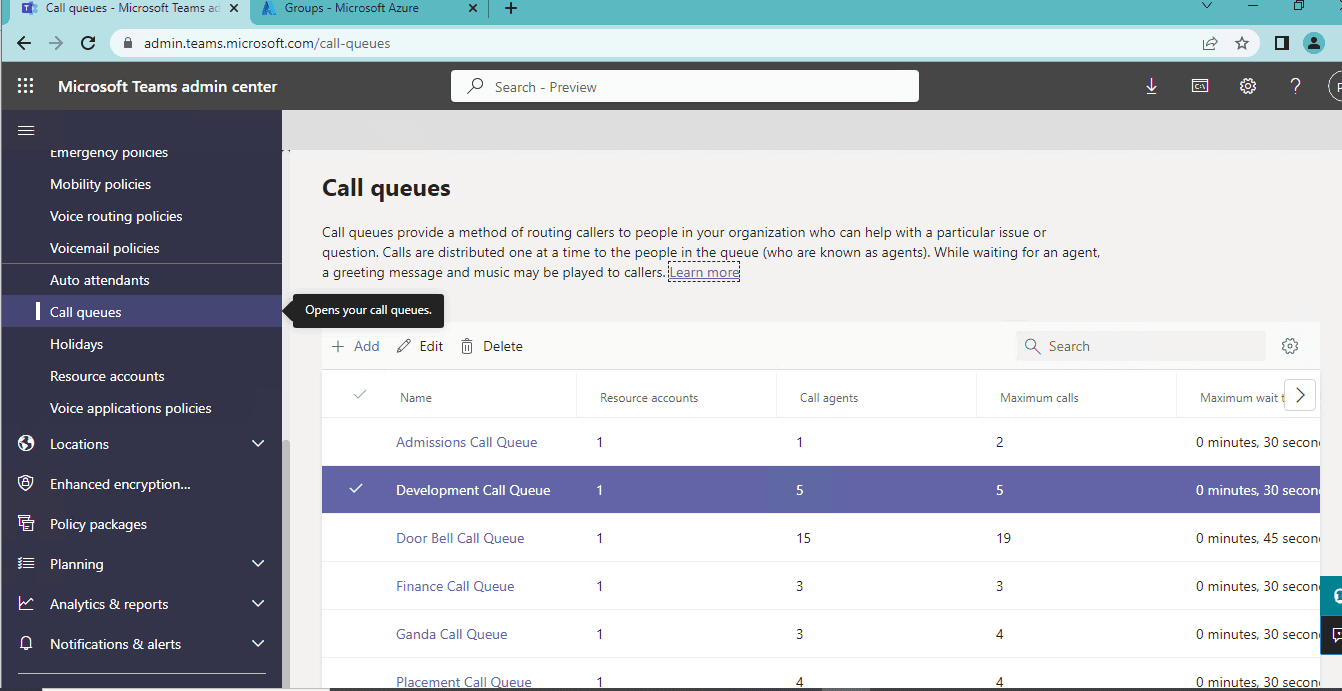Open the Holidays page in the sidebar
This screenshot has width=1342, height=691.
[x=76, y=343]
